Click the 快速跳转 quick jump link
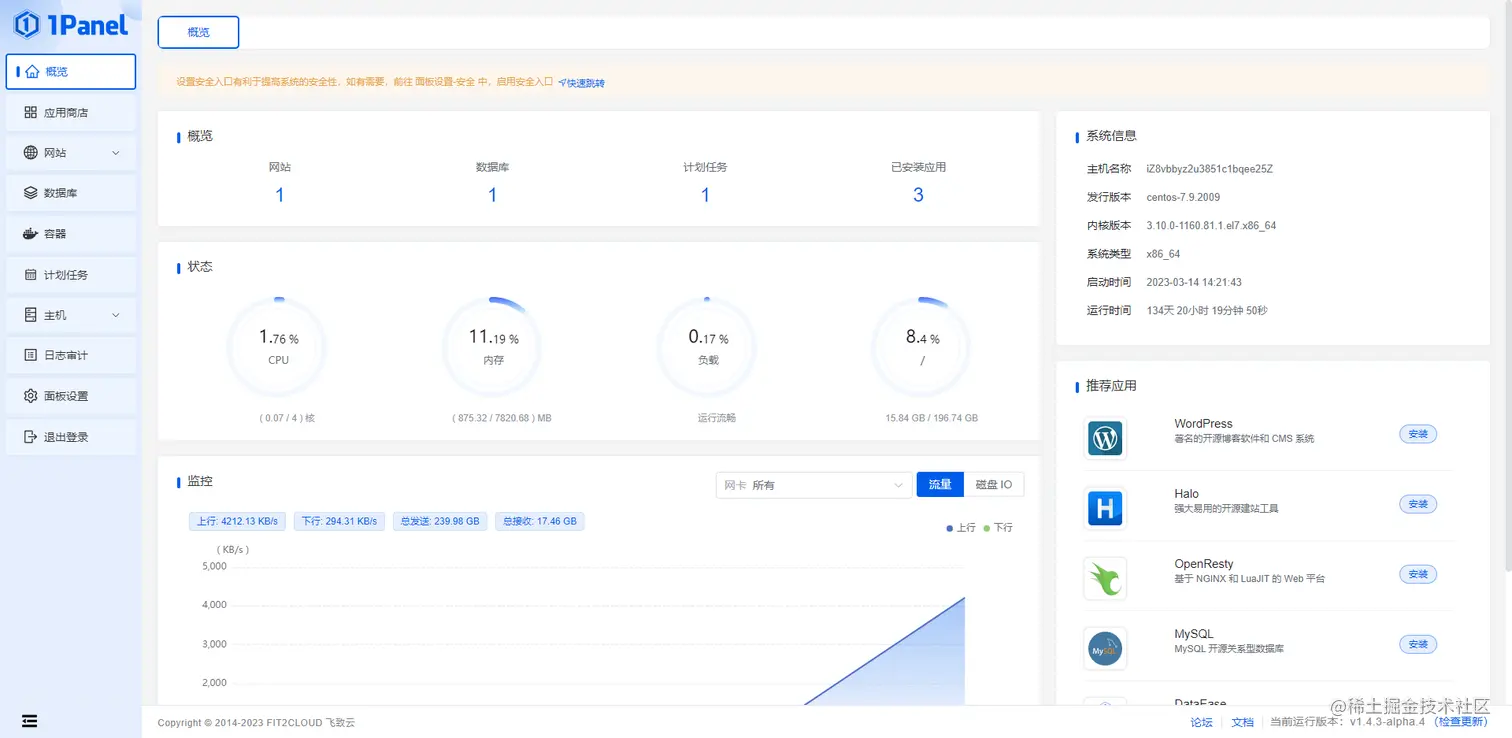 click(x=581, y=83)
